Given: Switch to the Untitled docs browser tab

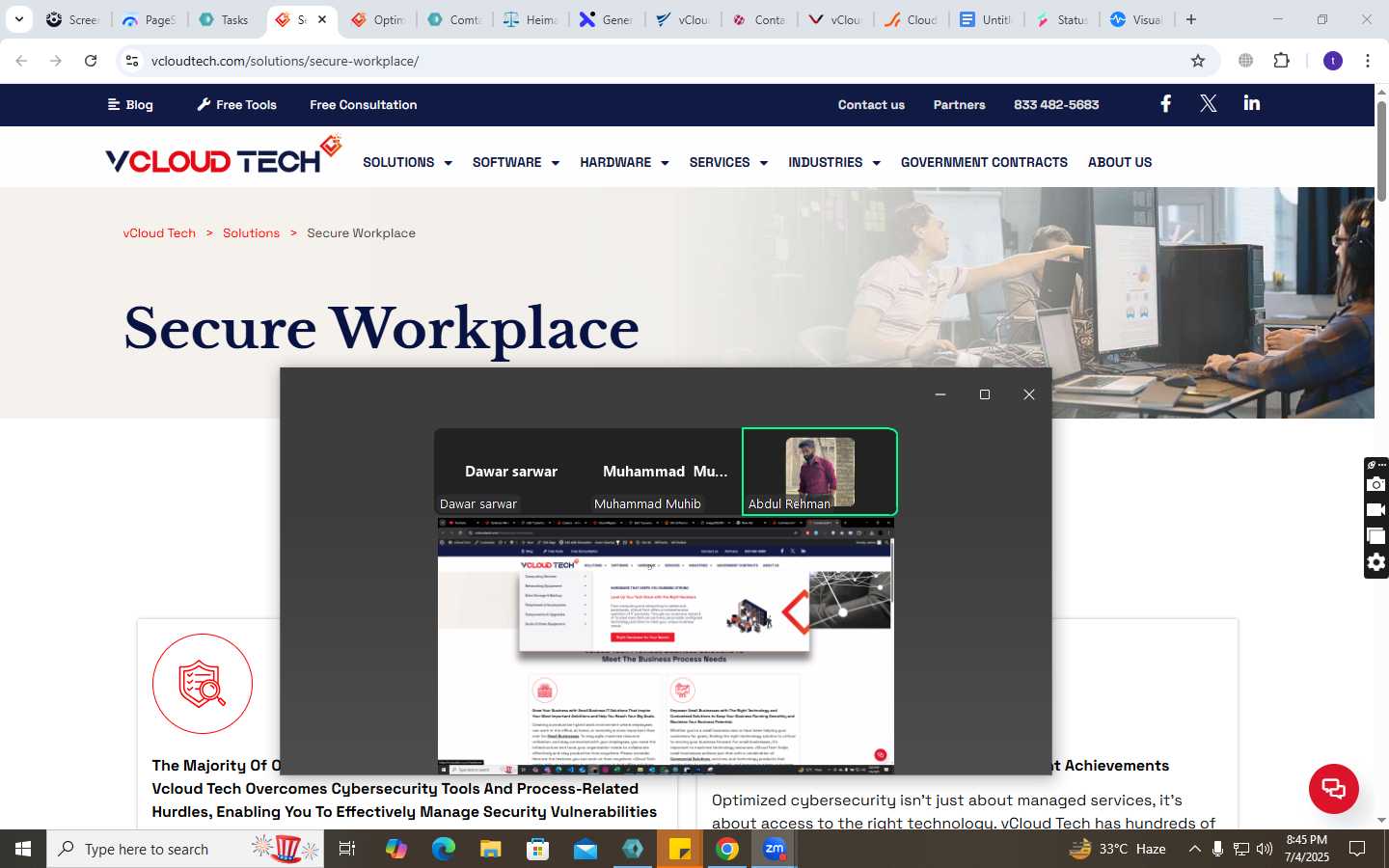Looking at the screenshot, I should click(987, 19).
